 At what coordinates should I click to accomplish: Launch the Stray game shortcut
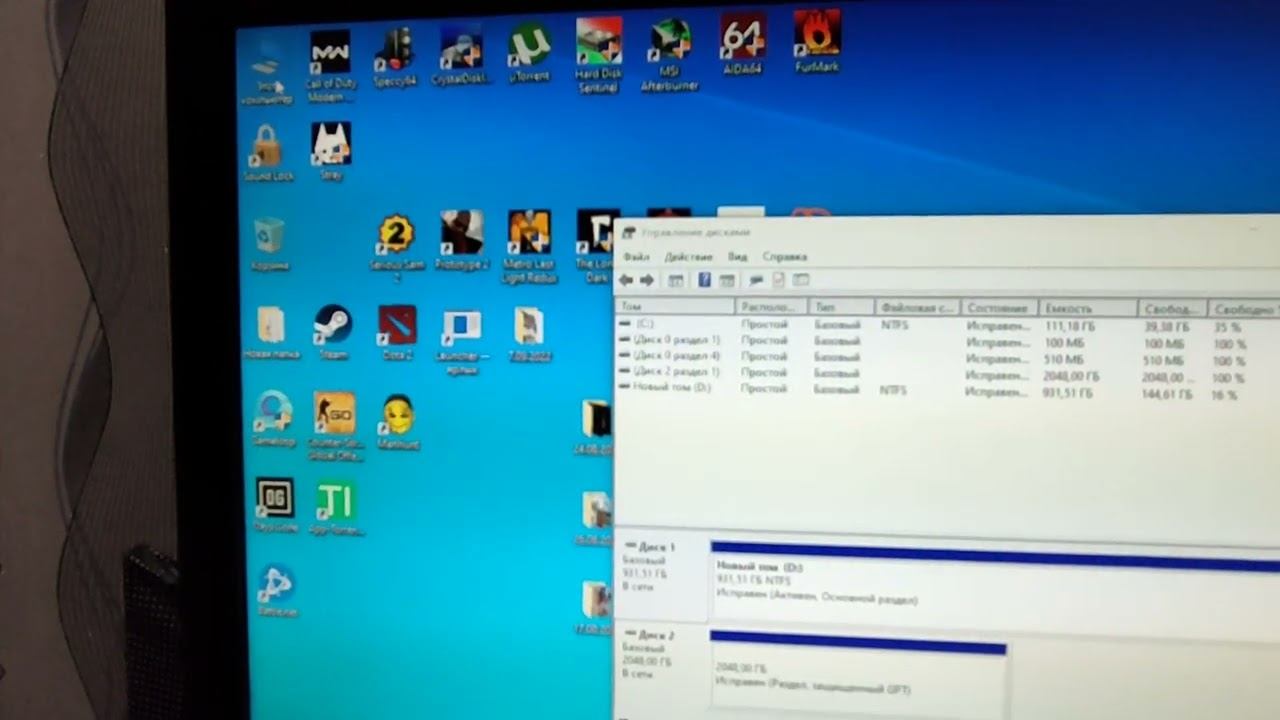tap(330, 151)
